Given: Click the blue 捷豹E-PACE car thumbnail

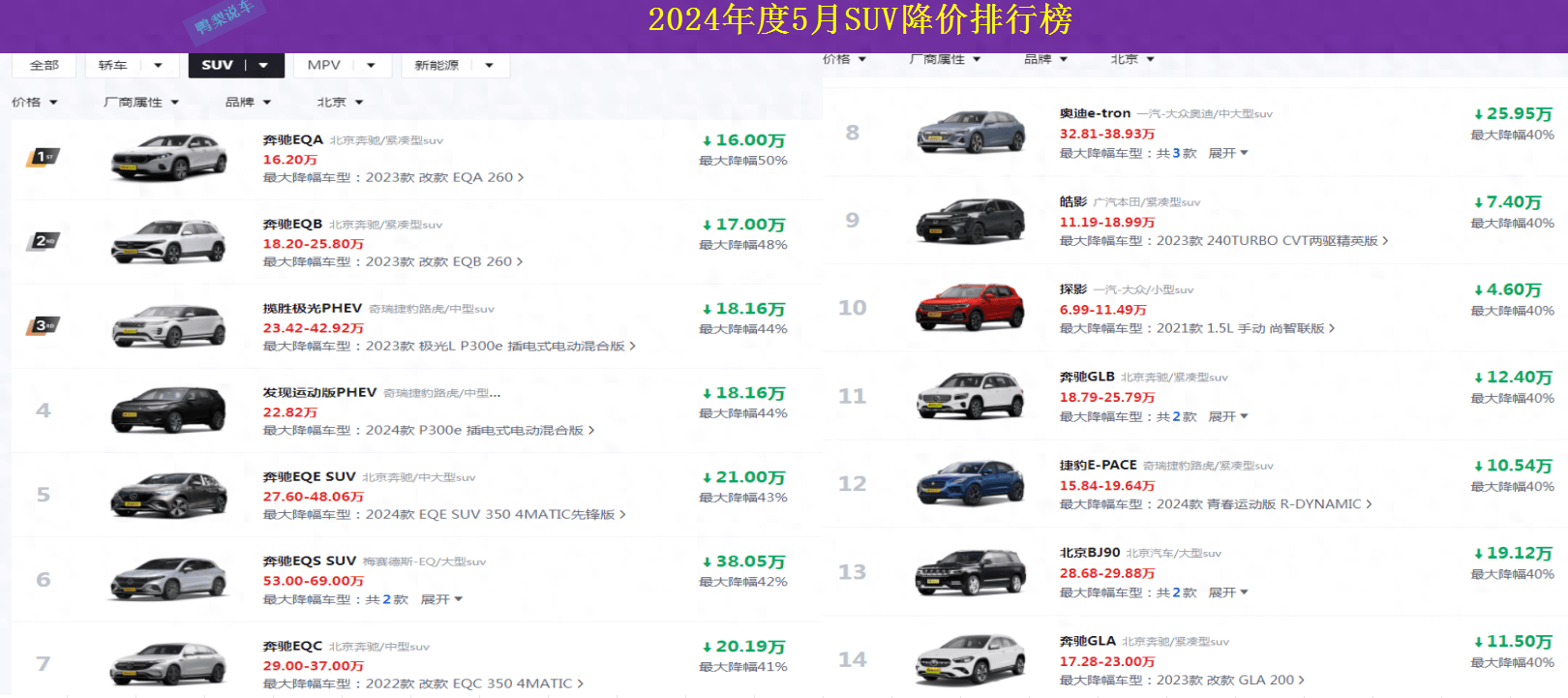Looking at the screenshot, I should [971, 483].
